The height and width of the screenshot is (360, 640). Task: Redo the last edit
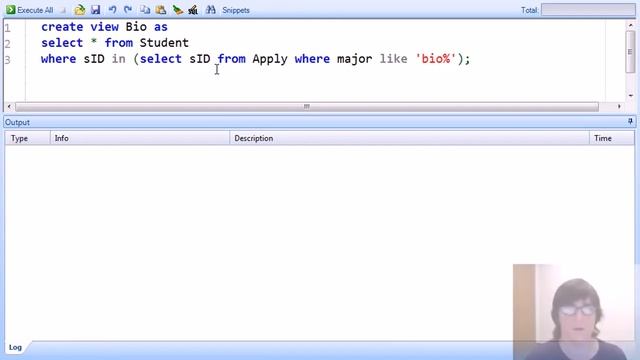pos(128,10)
